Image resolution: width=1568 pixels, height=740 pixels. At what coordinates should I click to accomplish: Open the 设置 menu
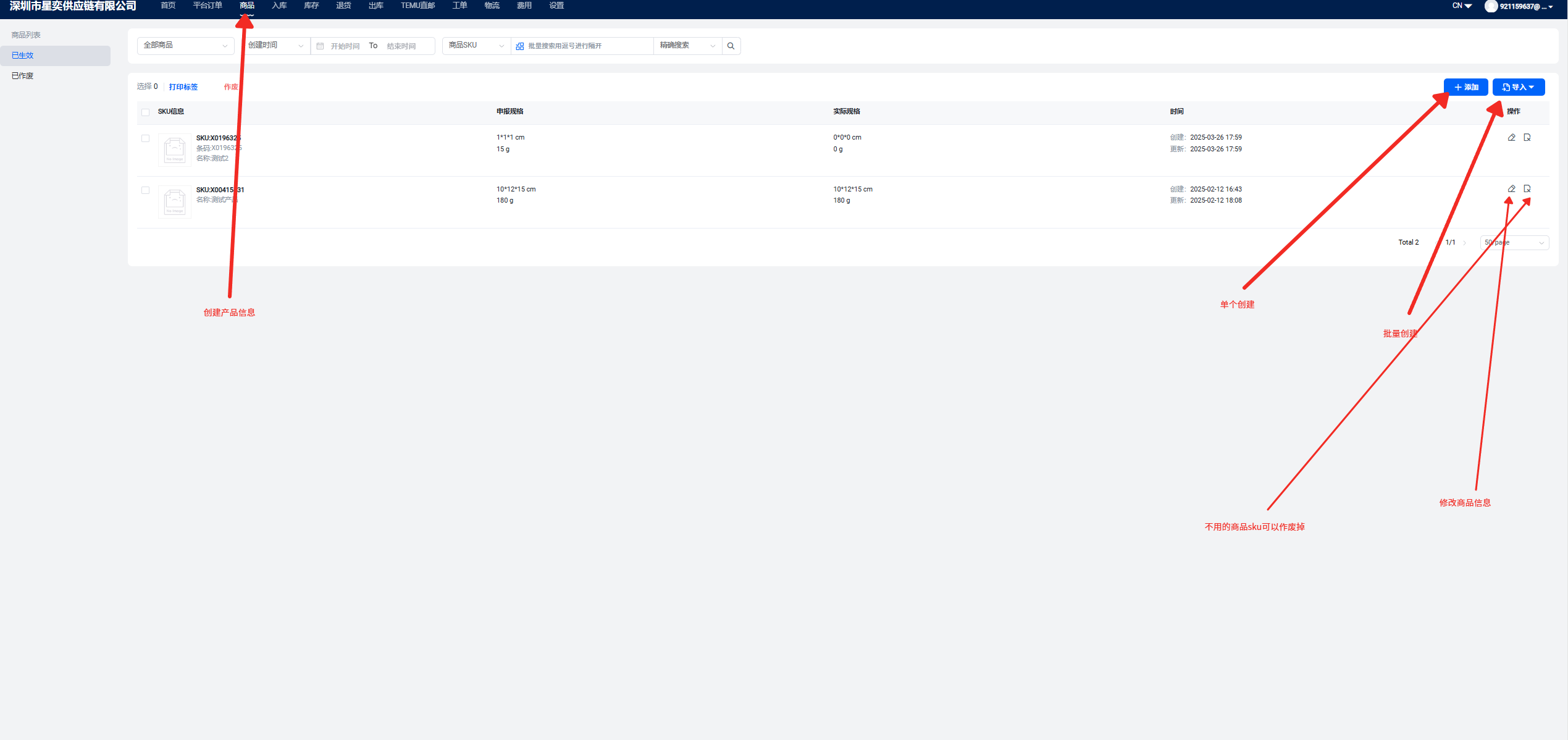556,6
